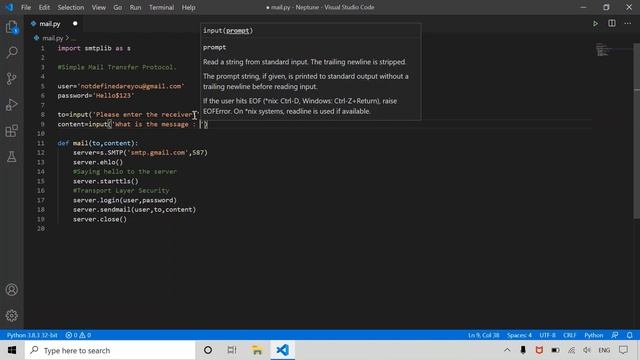Close the unsaved mail.py tab dot

pos(75,24)
